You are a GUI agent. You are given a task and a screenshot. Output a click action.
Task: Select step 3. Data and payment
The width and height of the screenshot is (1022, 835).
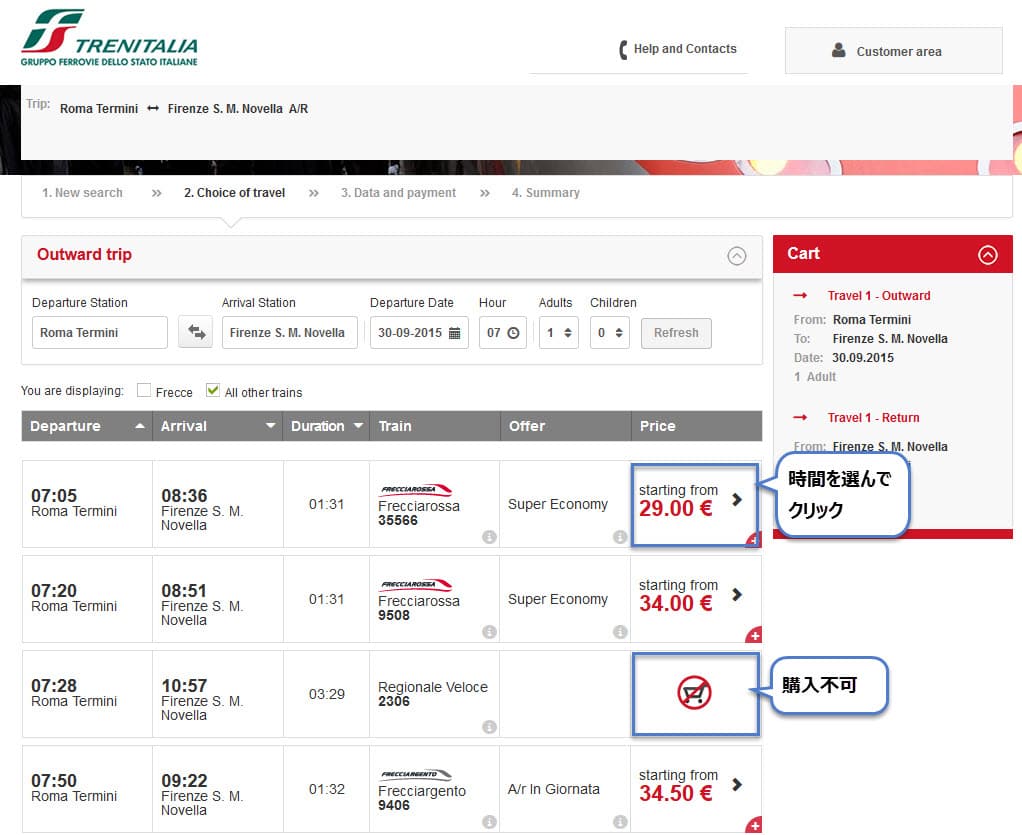point(398,193)
